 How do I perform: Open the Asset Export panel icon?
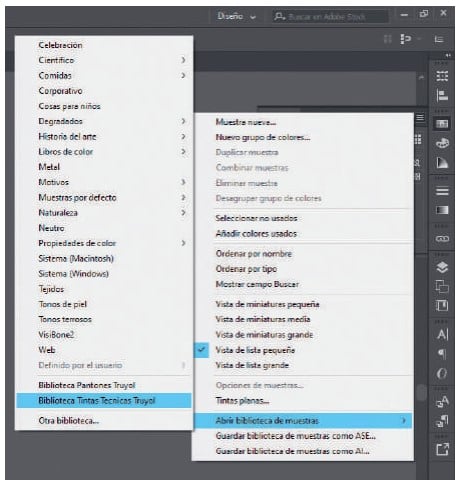442,449
